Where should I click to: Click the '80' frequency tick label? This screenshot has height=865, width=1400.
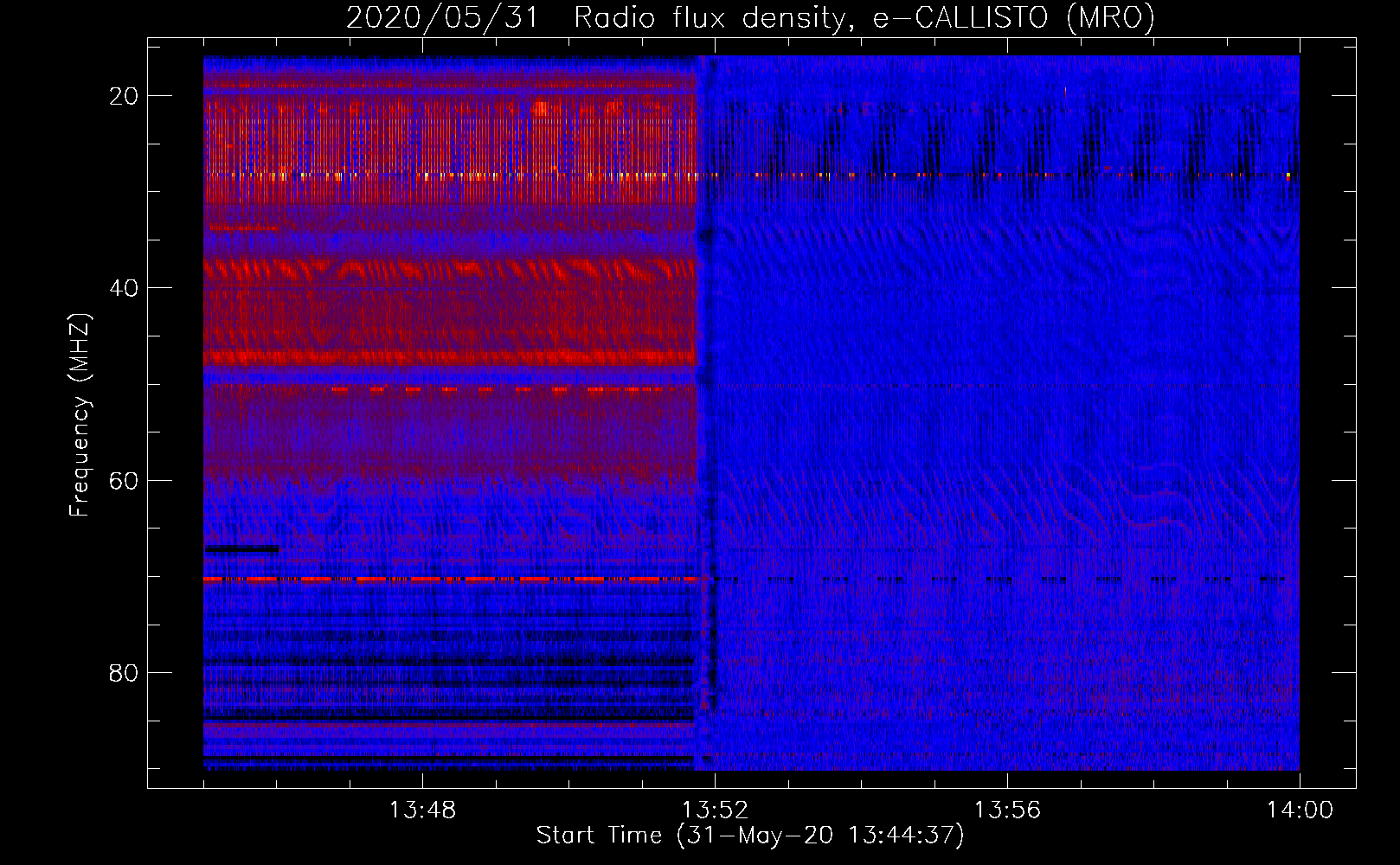[x=124, y=673]
